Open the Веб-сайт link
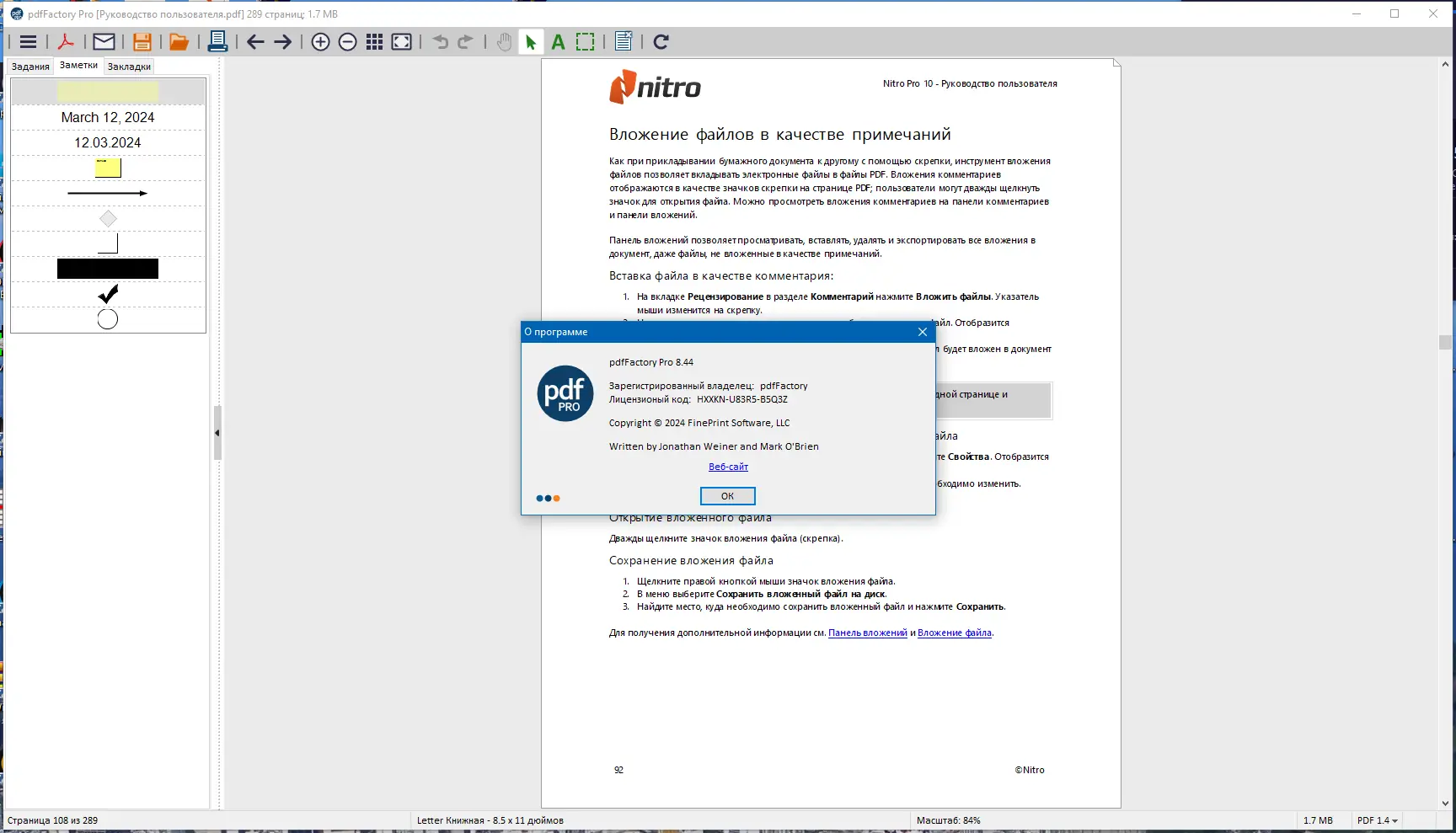 click(x=728, y=467)
